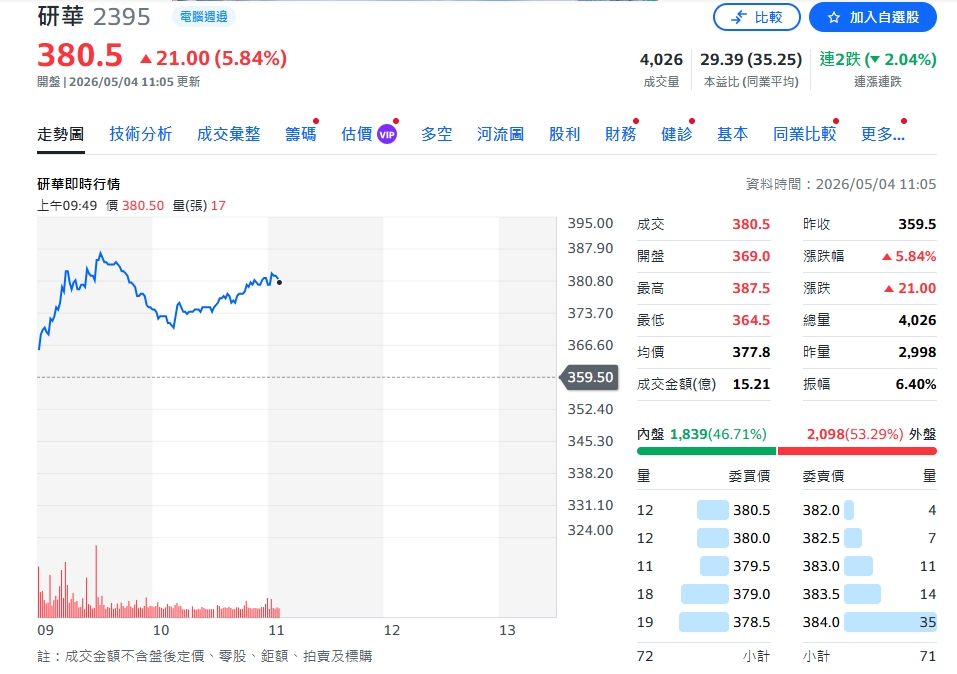Image resolution: width=957 pixels, height=674 pixels.
Task: Click the 最低 value 364.5
Action: tap(751, 320)
